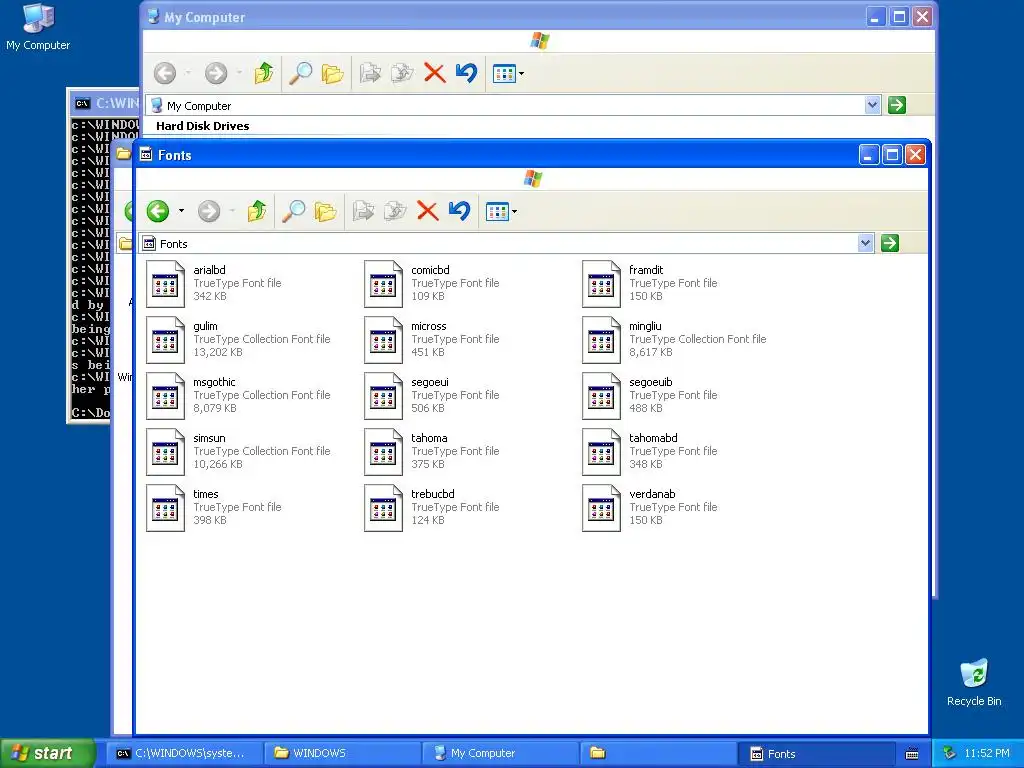Viewport: 1024px width, 768px height.
Task: Click the Fonts address bar field
Action: pyautogui.click(x=500, y=244)
